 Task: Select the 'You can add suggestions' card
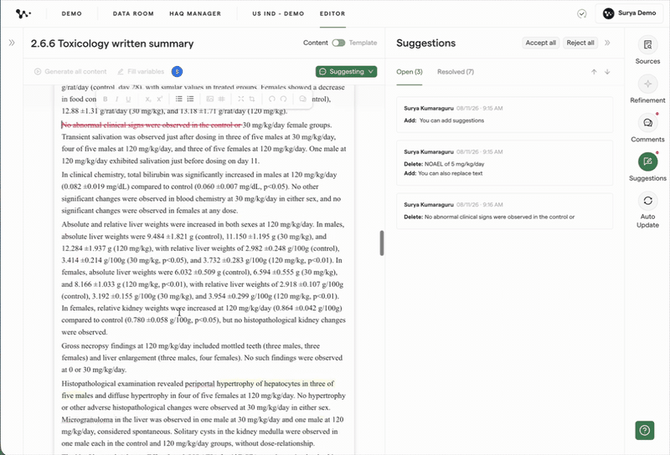pos(505,114)
